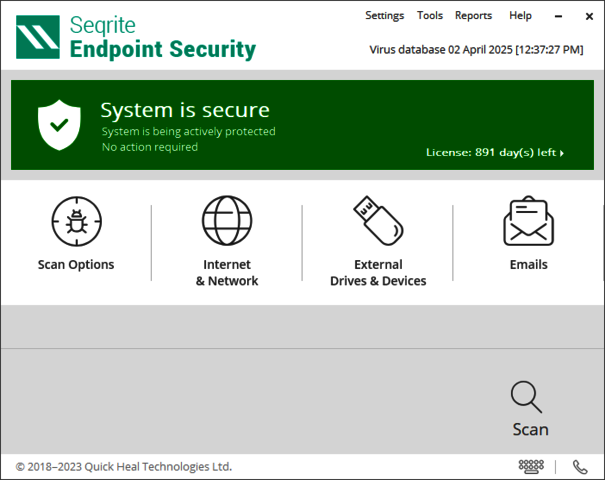Viewport: 605px width, 480px height.
Task: Open the Internet & Network globe icon
Action: click(227, 221)
